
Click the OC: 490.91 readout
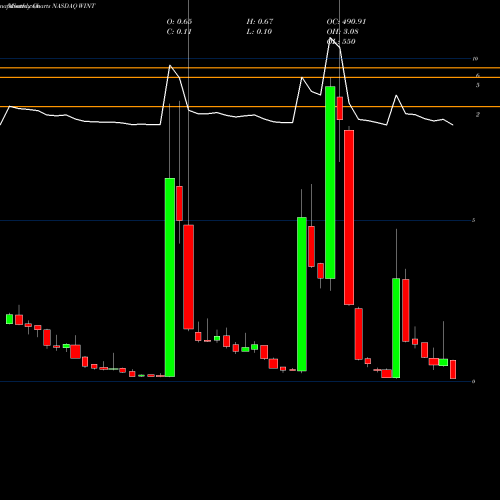(346, 22)
